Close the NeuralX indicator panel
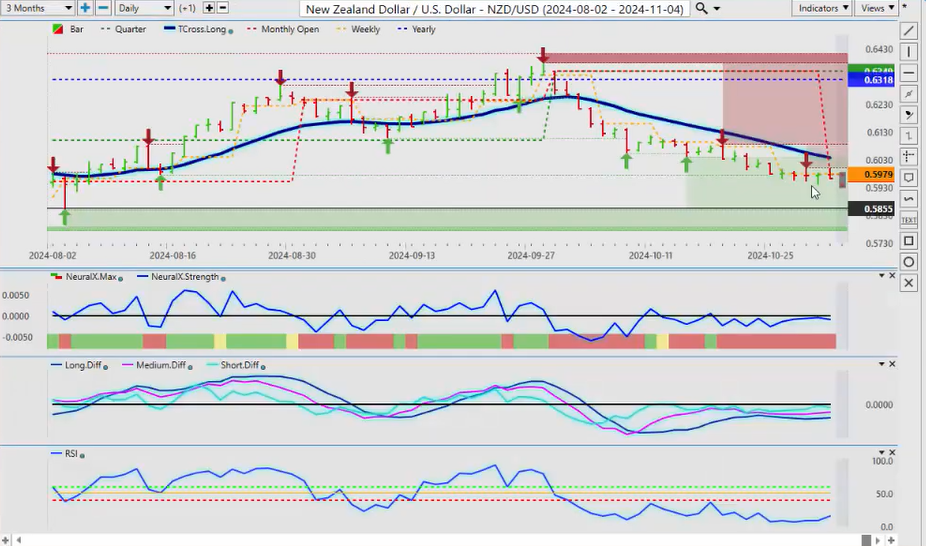Viewport: 926px width, 546px height. coord(893,276)
